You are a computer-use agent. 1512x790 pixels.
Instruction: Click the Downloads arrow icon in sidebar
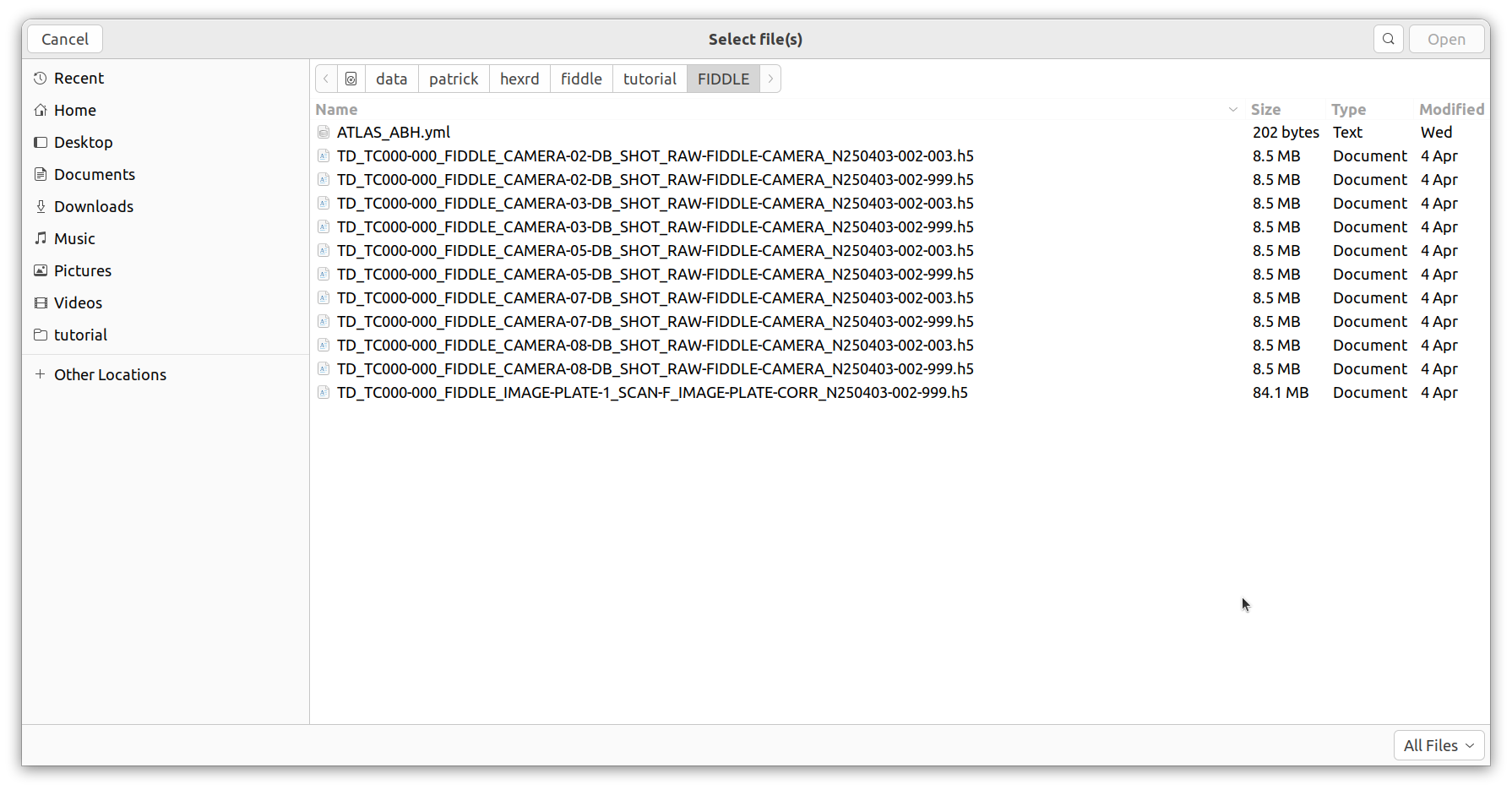pyautogui.click(x=41, y=207)
